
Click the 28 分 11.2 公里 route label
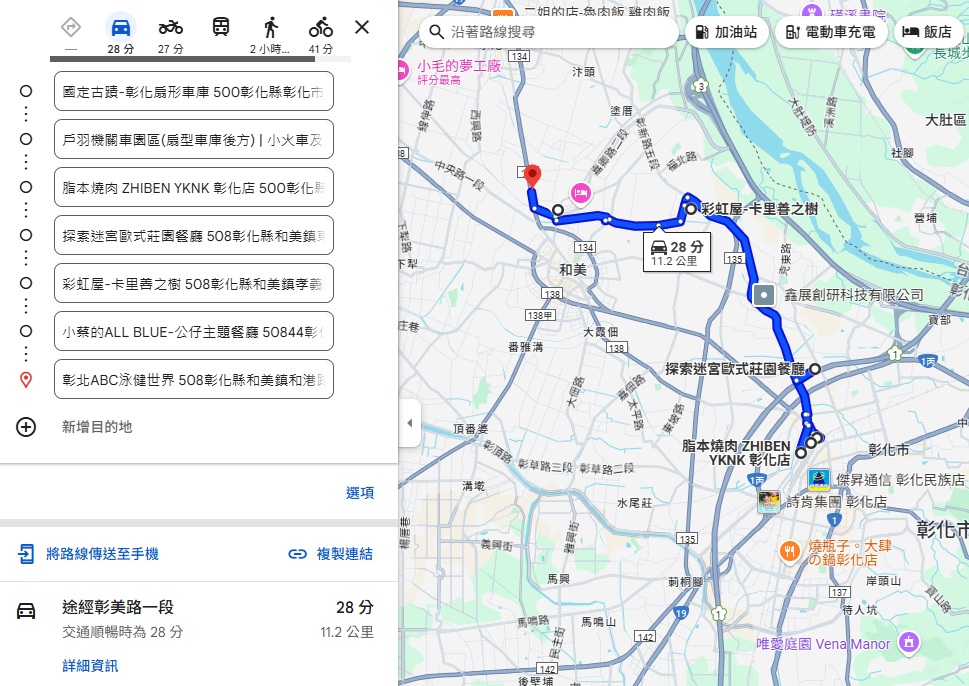pos(677,253)
